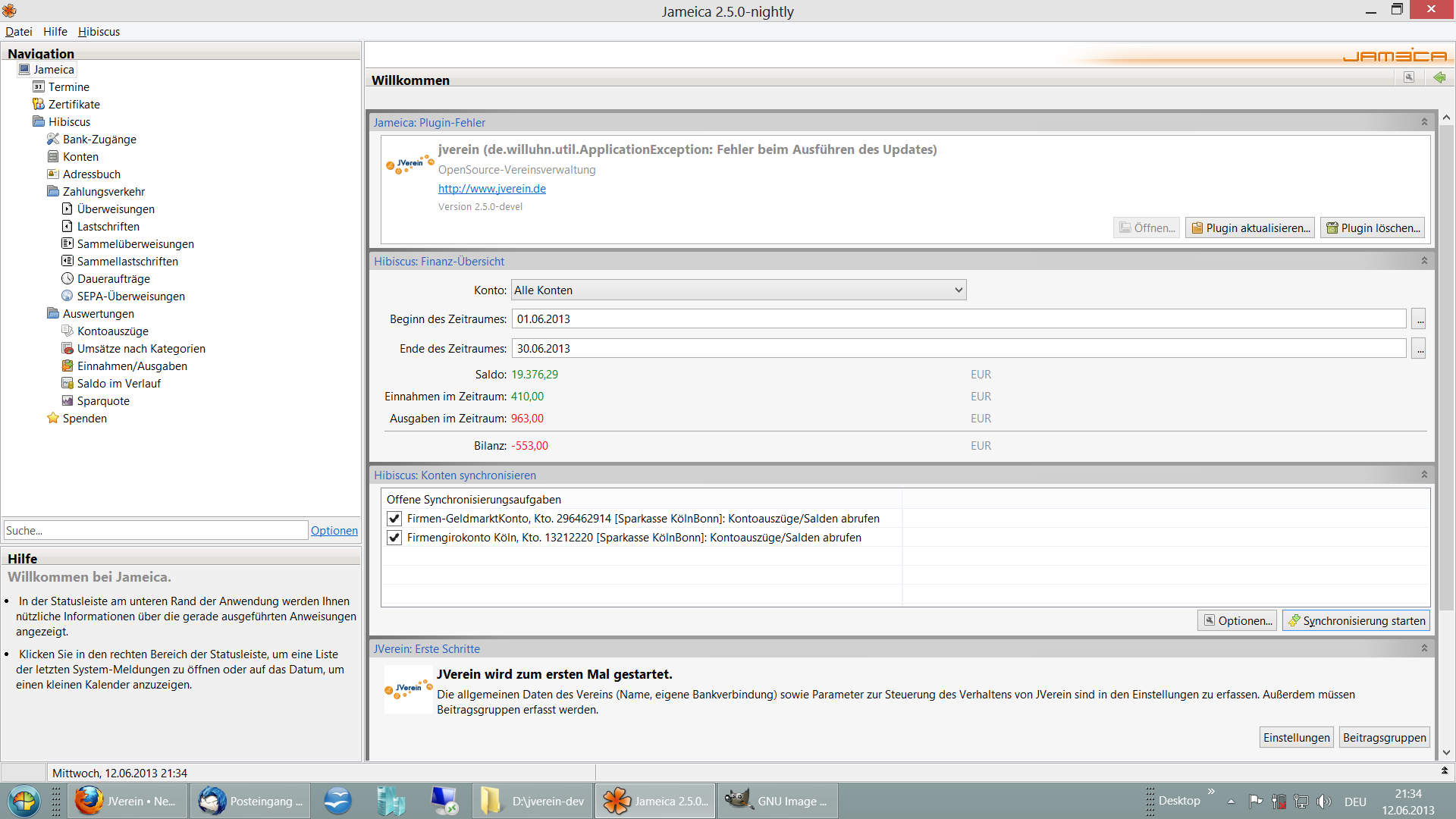Image resolution: width=1456 pixels, height=819 pixels.
Task: Open the Hilfe menu
Action: coord(55,31)
